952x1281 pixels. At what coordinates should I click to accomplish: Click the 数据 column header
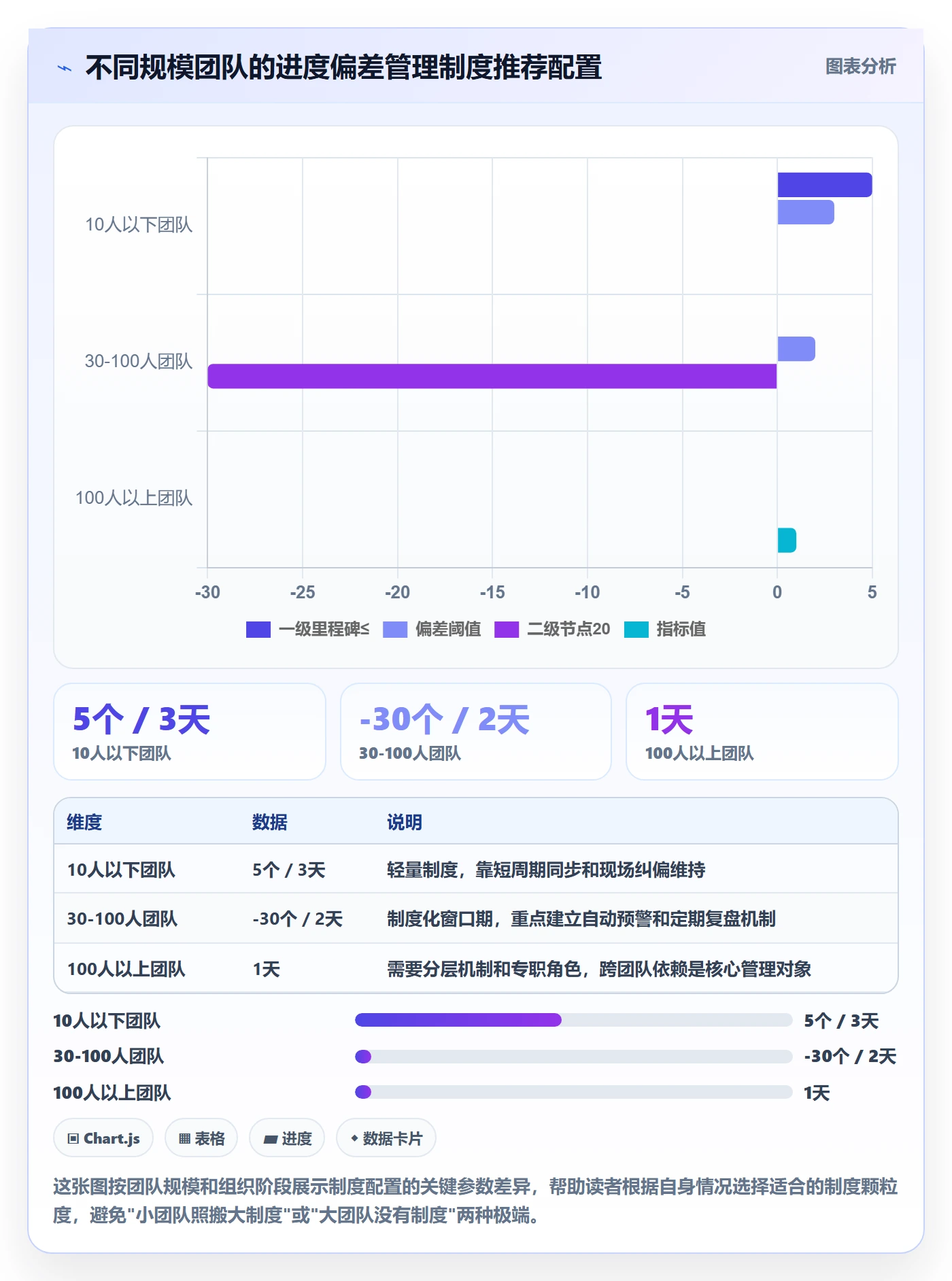click(270, 822)
